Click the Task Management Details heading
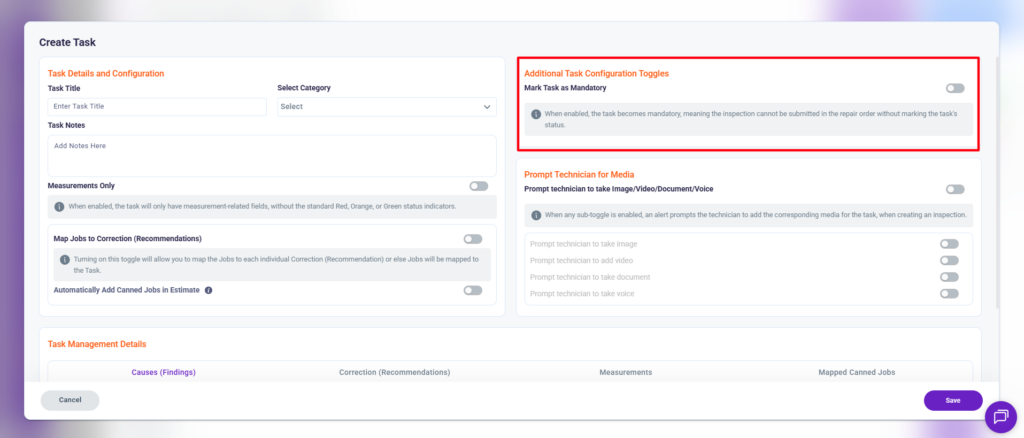 pyautogui.click(x=97, y=344)
